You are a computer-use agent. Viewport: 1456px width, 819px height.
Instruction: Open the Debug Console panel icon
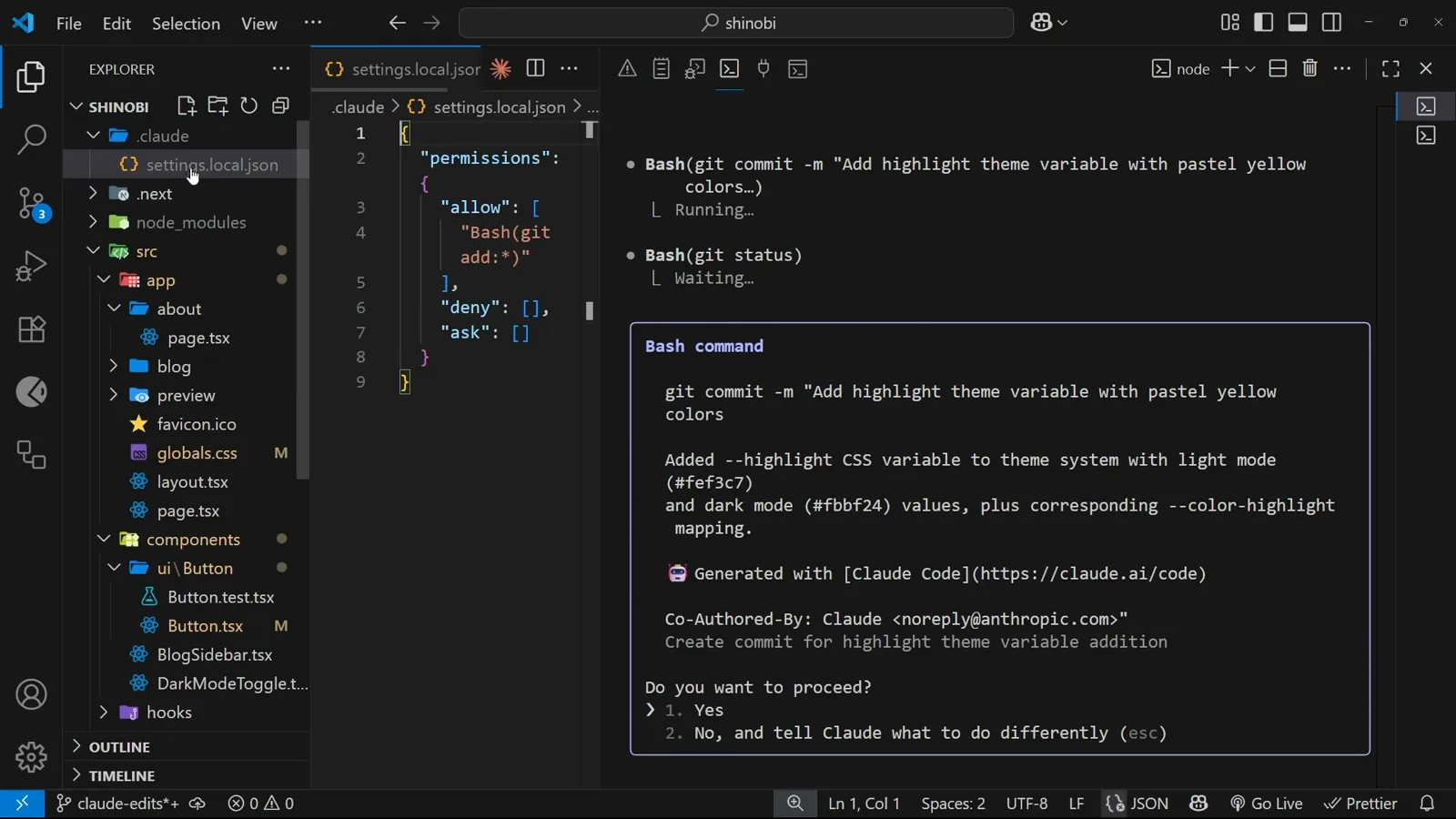click(x=695, y=68)
